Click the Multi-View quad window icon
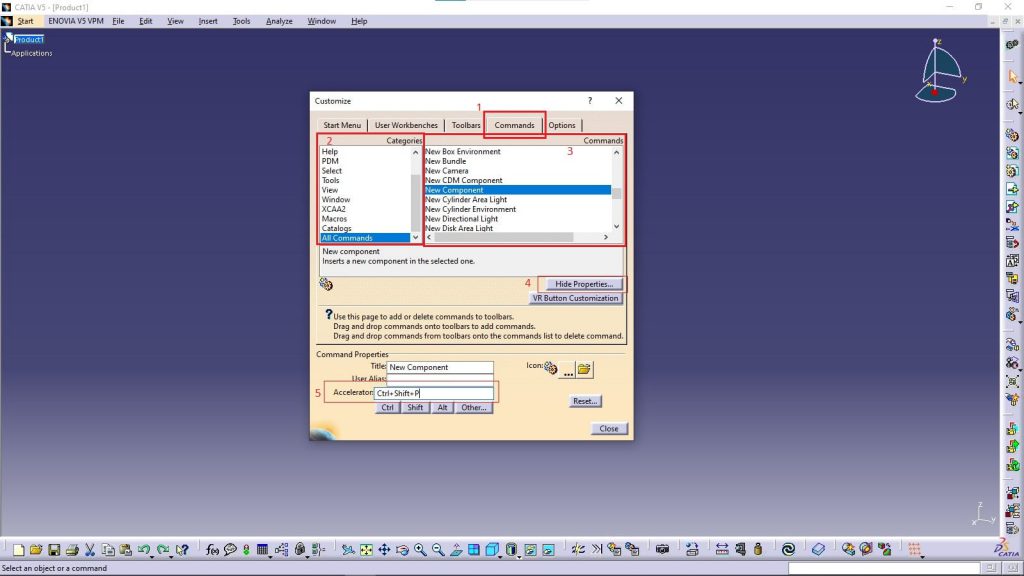Viewport: 1024px width, 576px height. 473,550
